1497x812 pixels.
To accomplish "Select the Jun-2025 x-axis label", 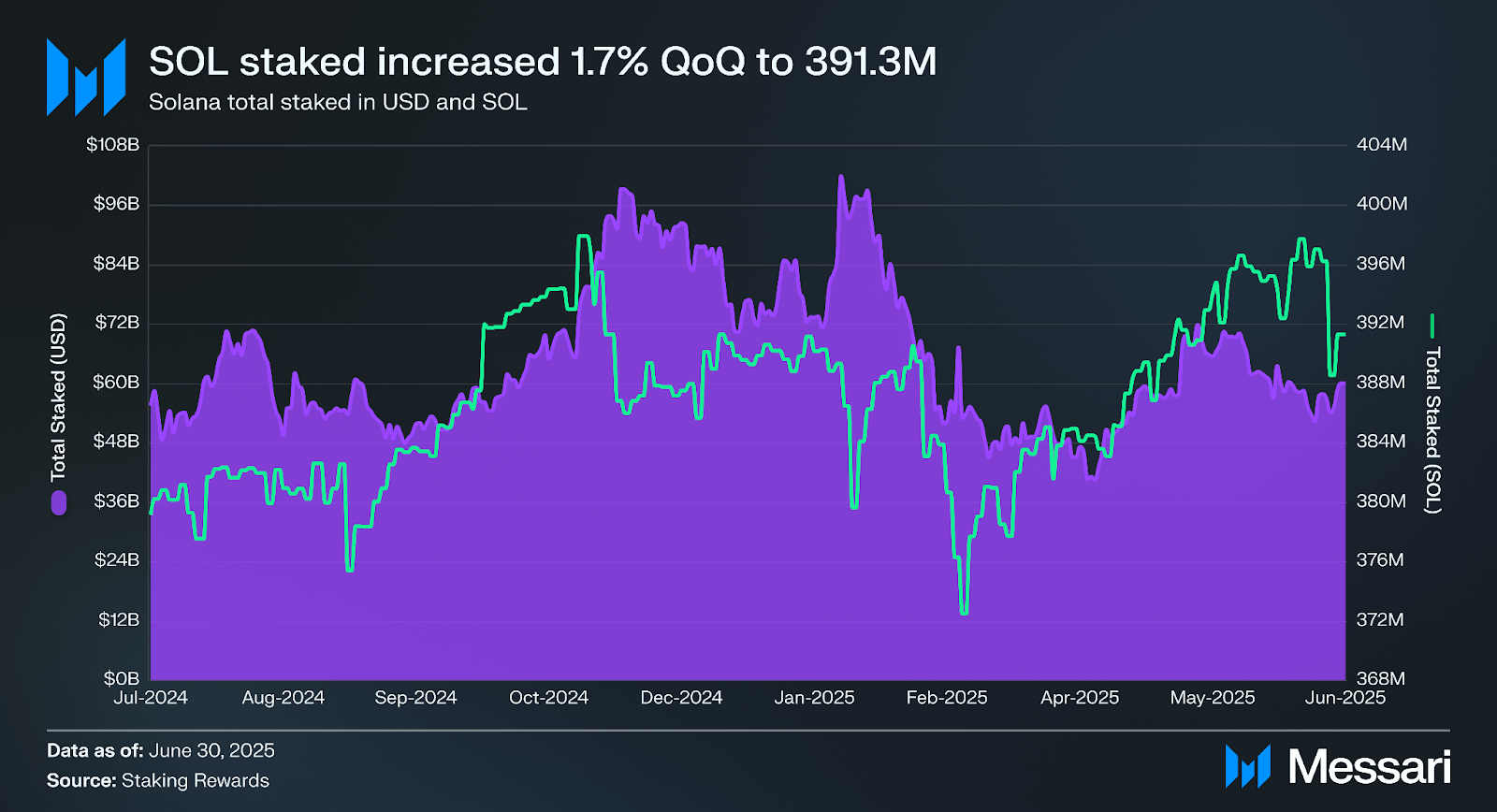I will (x=1344, y=698).
